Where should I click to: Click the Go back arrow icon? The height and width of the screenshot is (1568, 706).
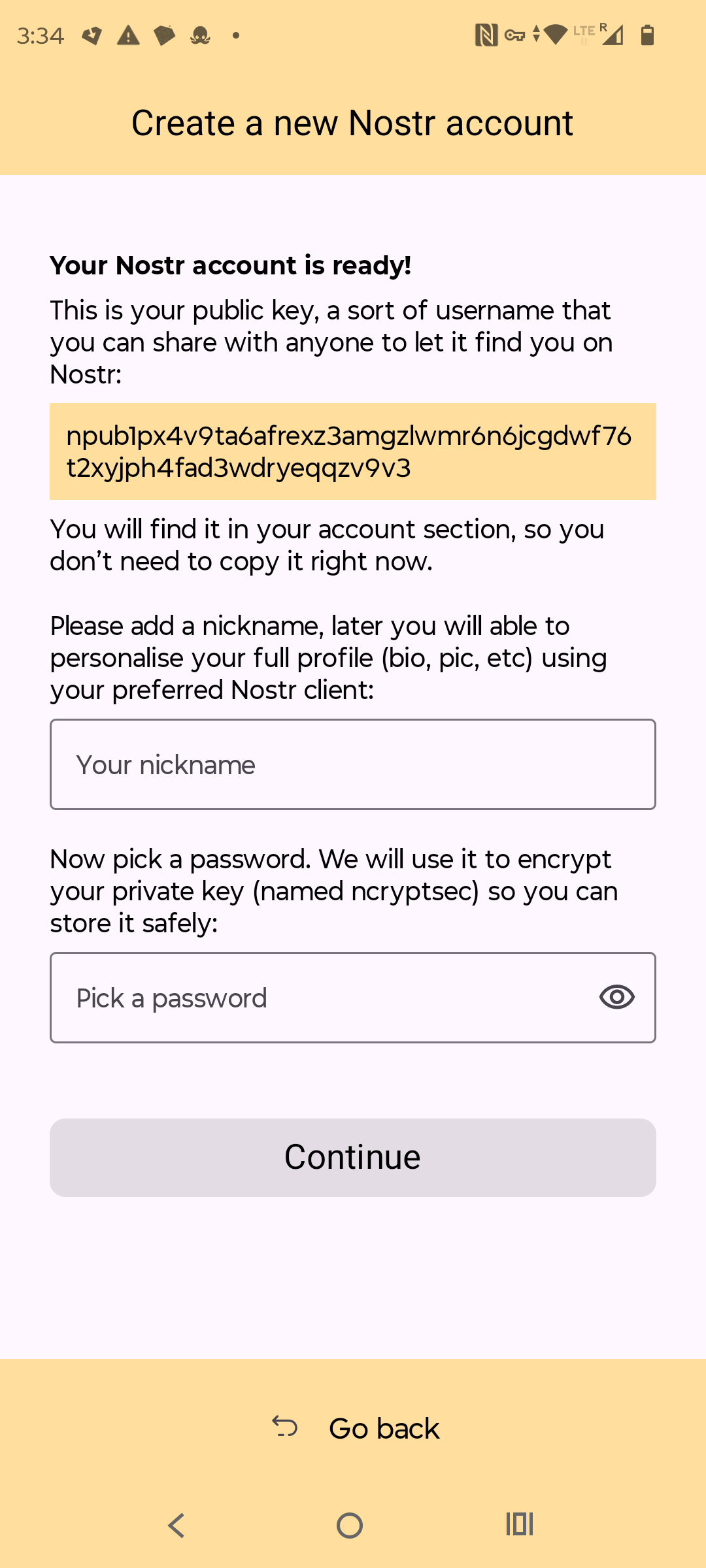point(285,1427)
